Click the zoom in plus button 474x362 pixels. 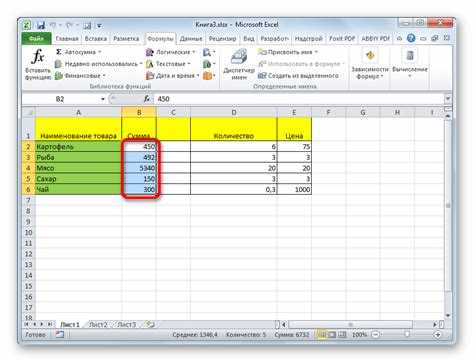coord(438,334)
